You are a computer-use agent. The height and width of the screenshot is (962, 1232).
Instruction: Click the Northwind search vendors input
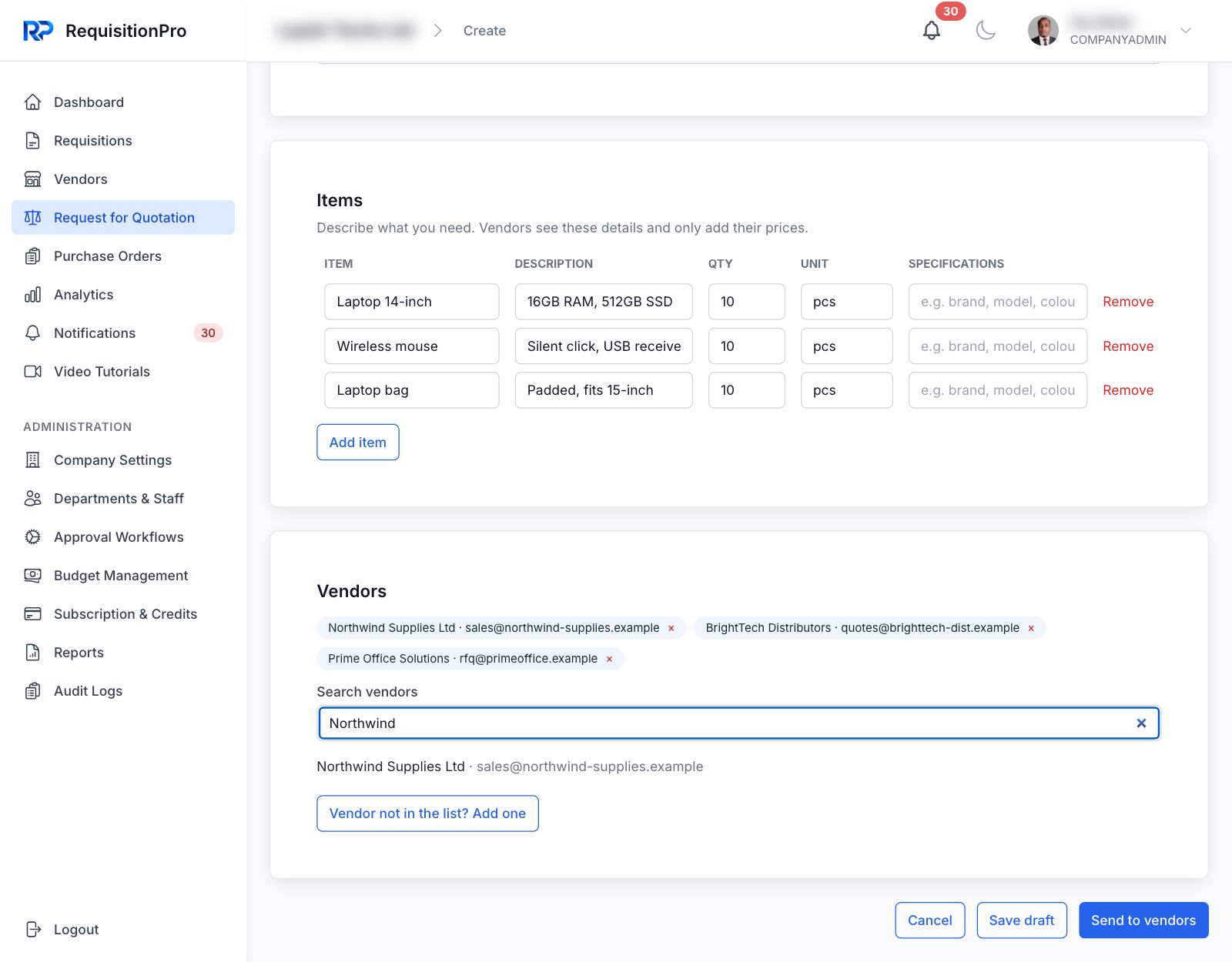738,723
